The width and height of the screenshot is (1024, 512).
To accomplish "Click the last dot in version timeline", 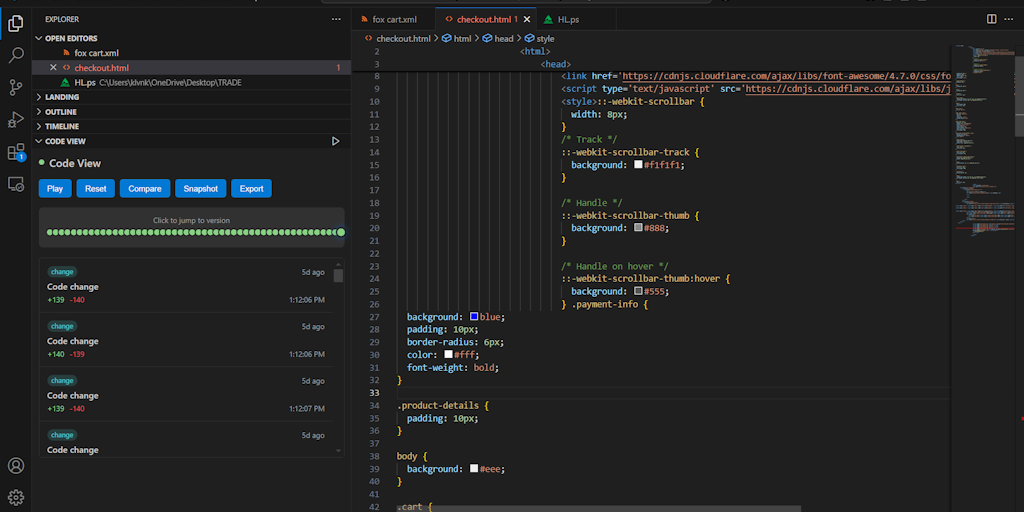I will 341,232.
